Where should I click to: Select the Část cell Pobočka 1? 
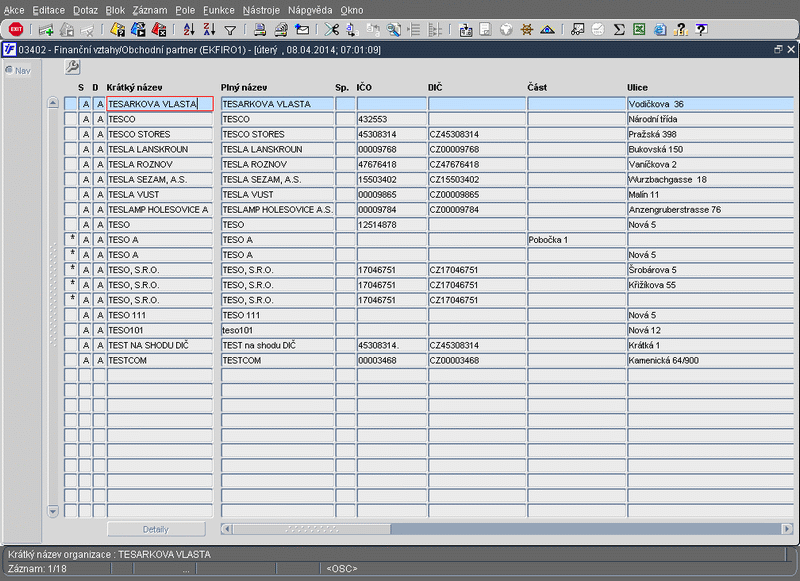click(576, 240)
